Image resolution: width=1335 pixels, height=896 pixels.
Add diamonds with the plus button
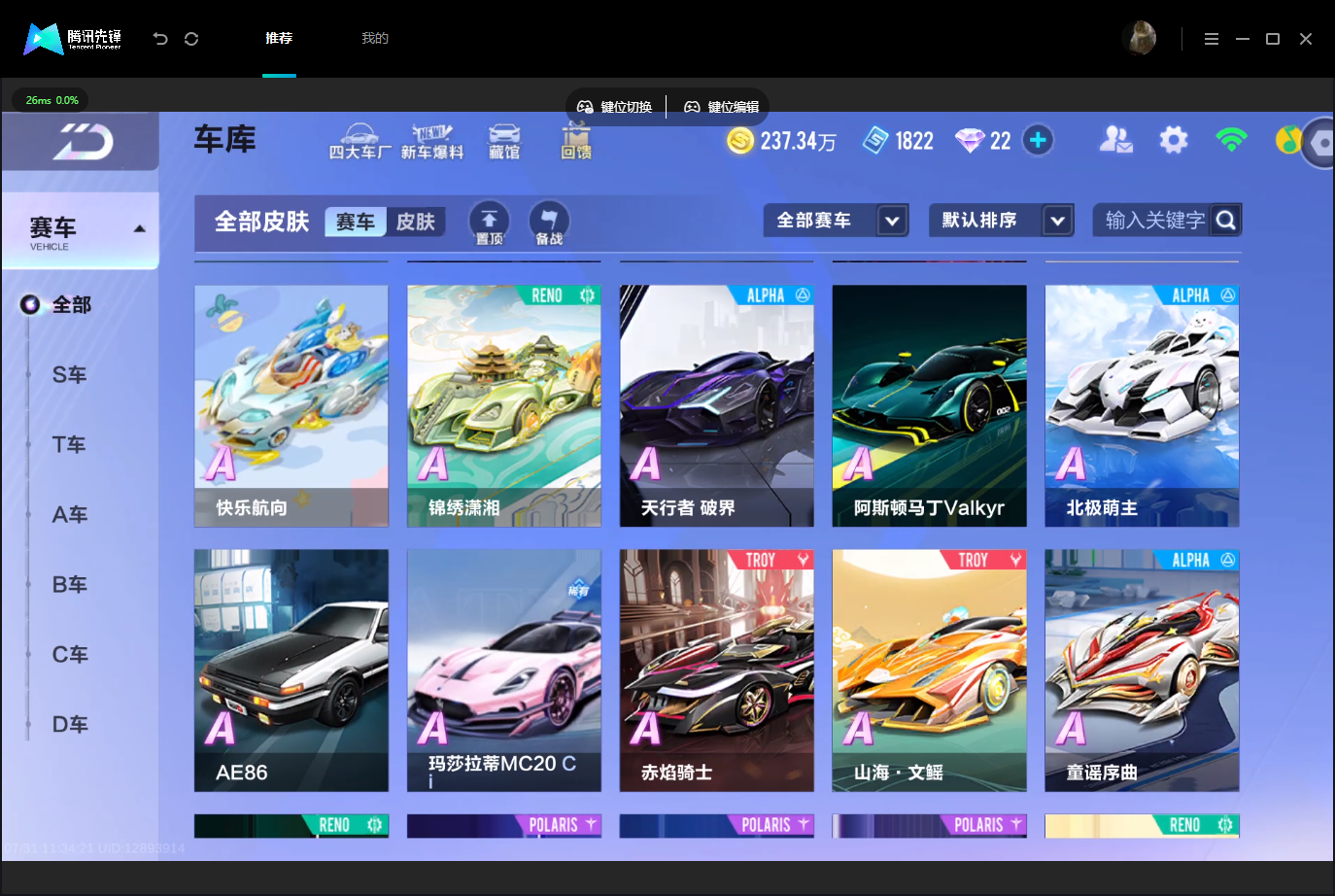pos(1038,140)
